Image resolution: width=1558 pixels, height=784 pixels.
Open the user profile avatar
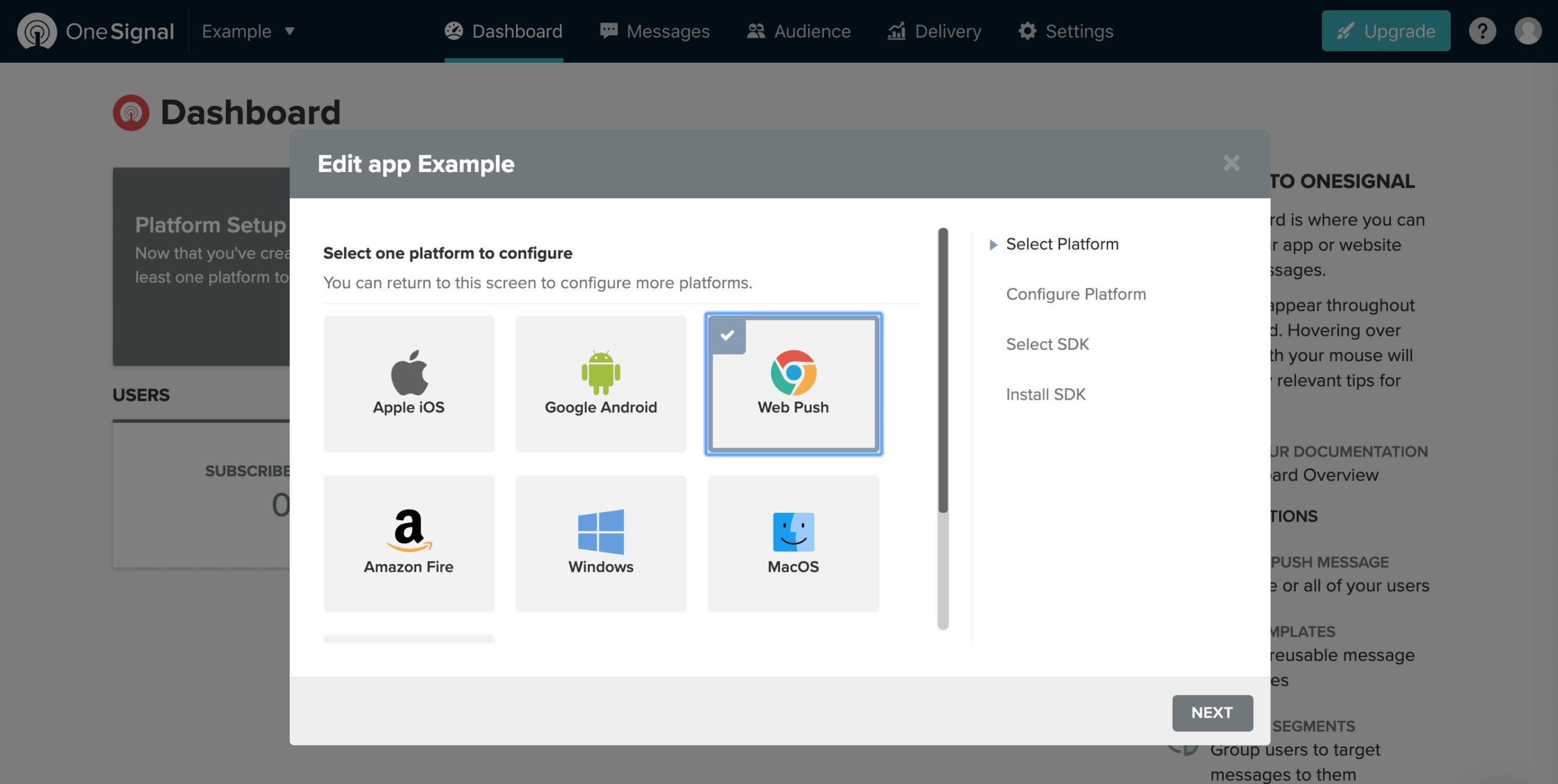coord(1528,31)
